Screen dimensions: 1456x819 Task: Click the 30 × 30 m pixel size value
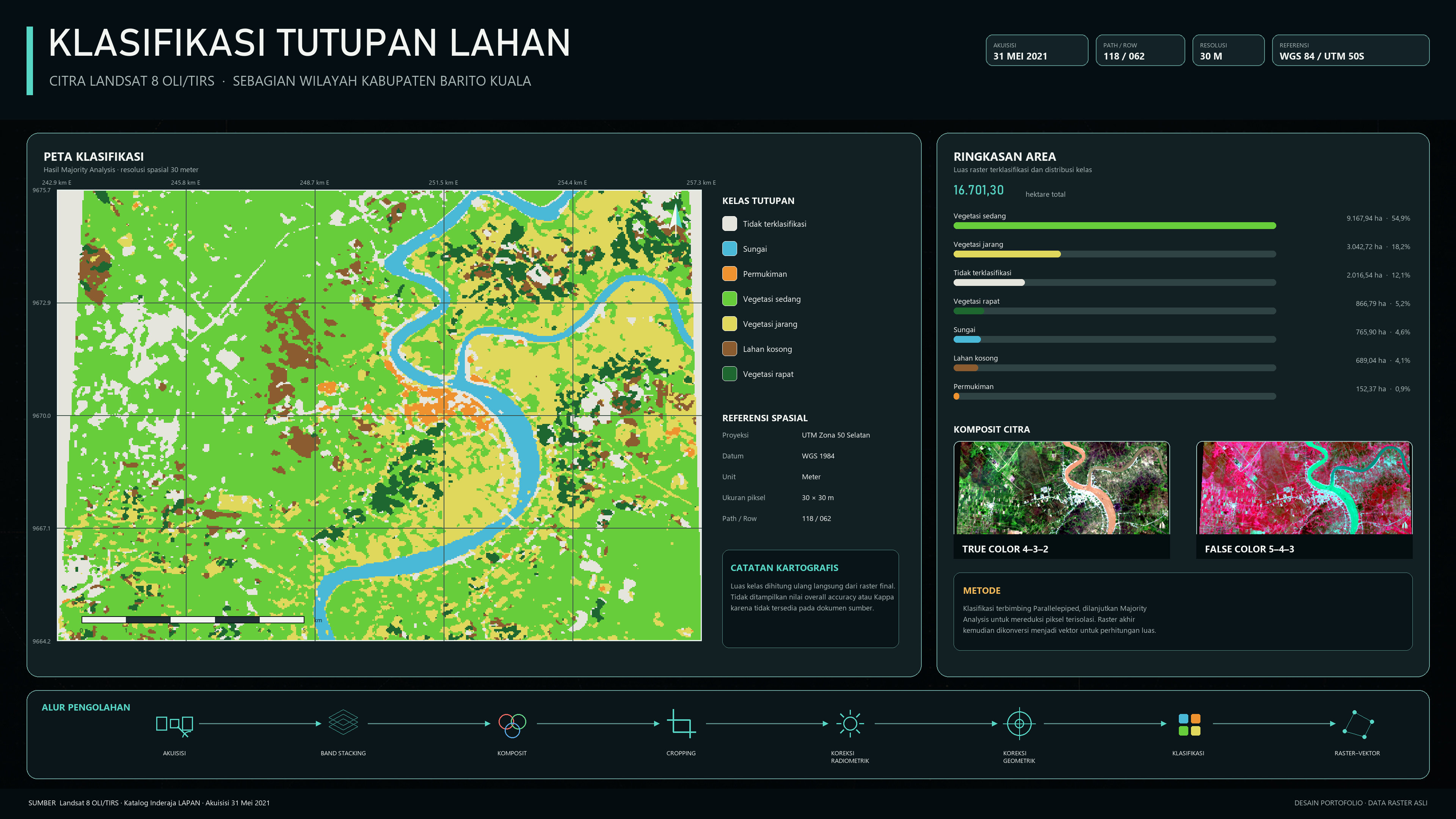pos(817,498)
